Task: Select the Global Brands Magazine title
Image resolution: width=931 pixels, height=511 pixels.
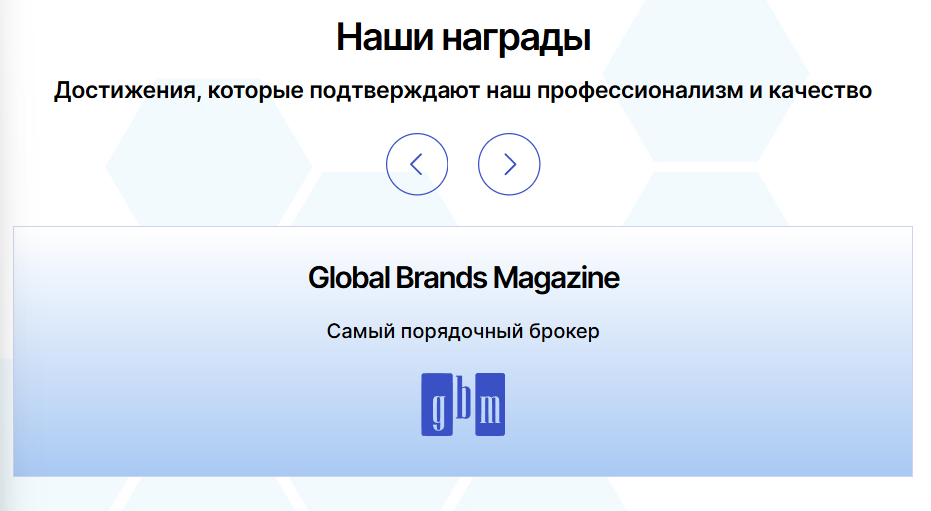Action: [x=463, y=278]
